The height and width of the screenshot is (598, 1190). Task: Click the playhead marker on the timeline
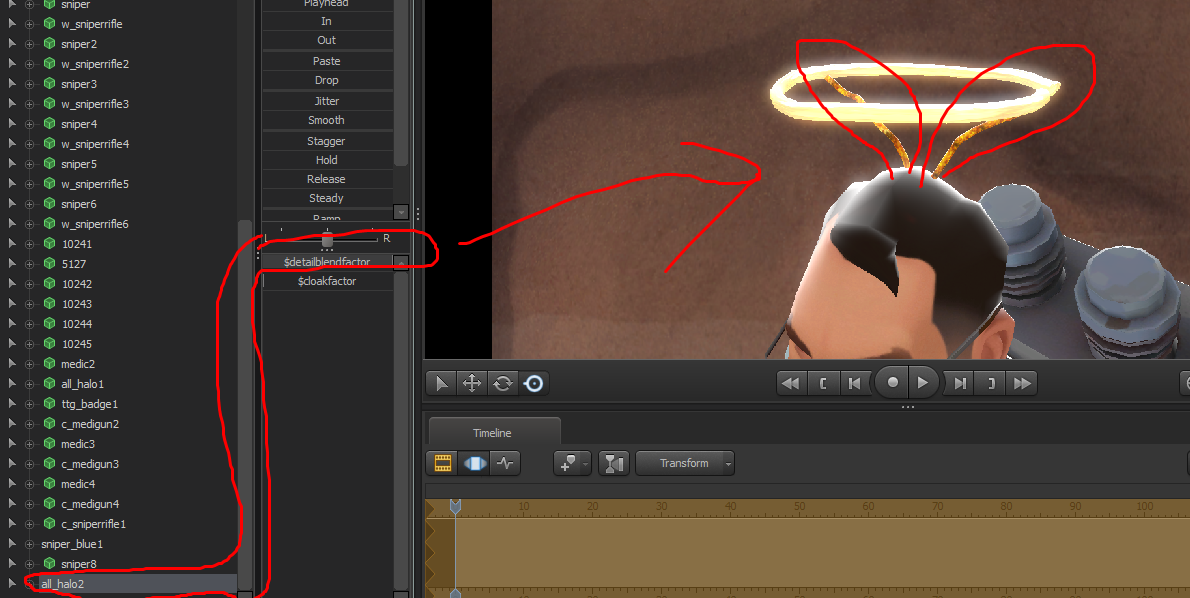455,506
